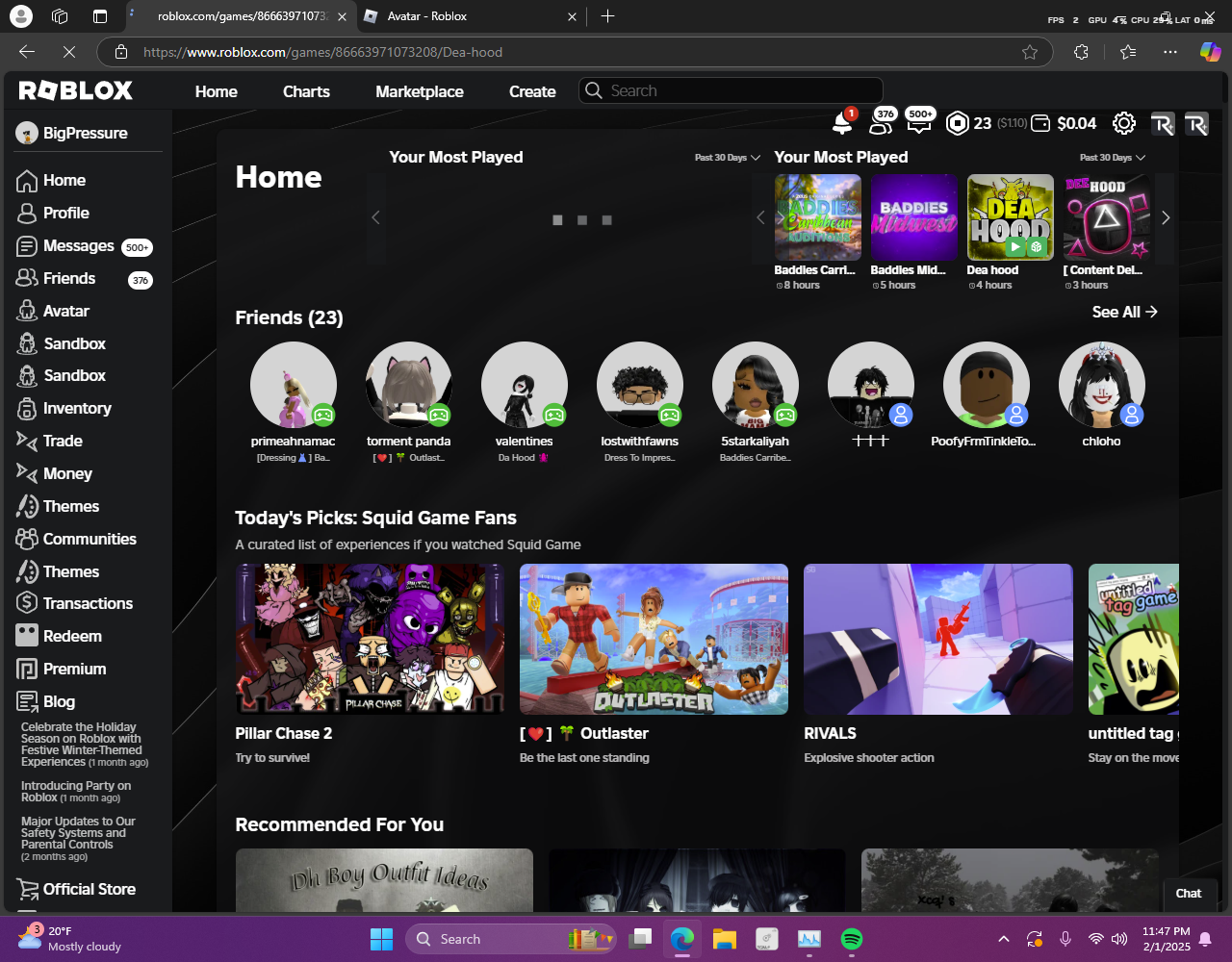Select Charts in top navigation
Image resolution: width=1232 pixels, height=962 pixels.
[306, 92]
